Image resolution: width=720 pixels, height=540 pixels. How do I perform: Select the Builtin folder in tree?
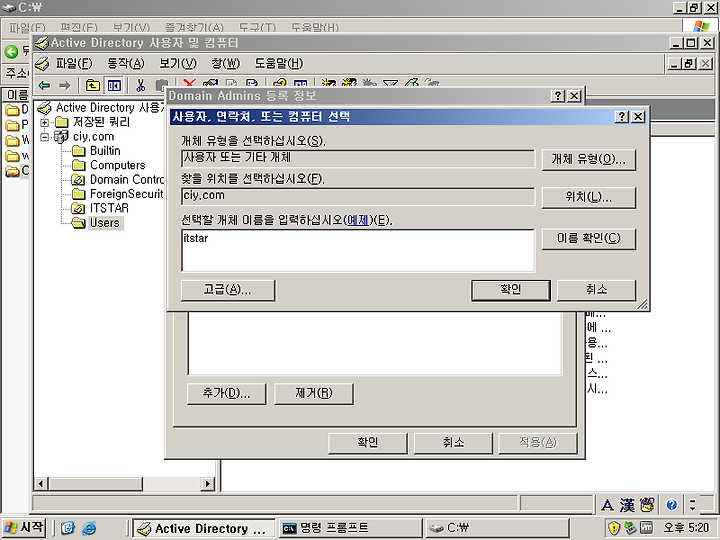point(105,151)
